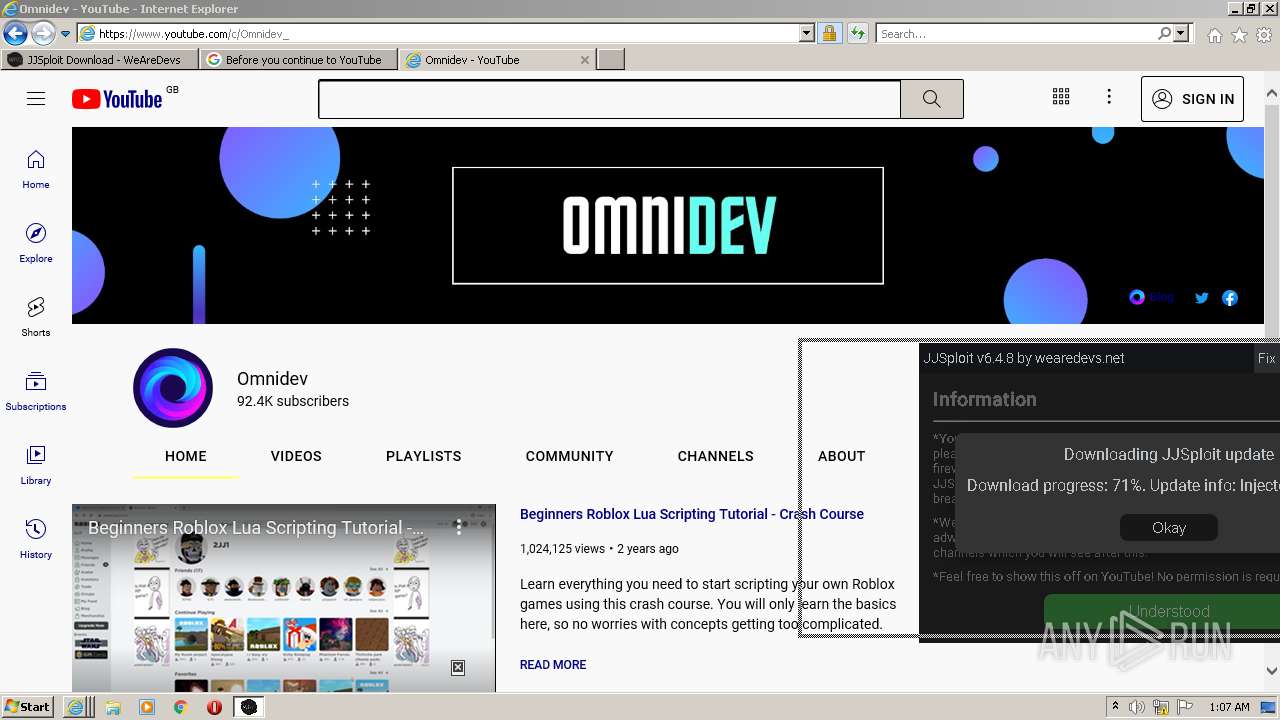Open the YouTube apps grid icon
The image size is (1280, 720).
(x=1061, y=97)
